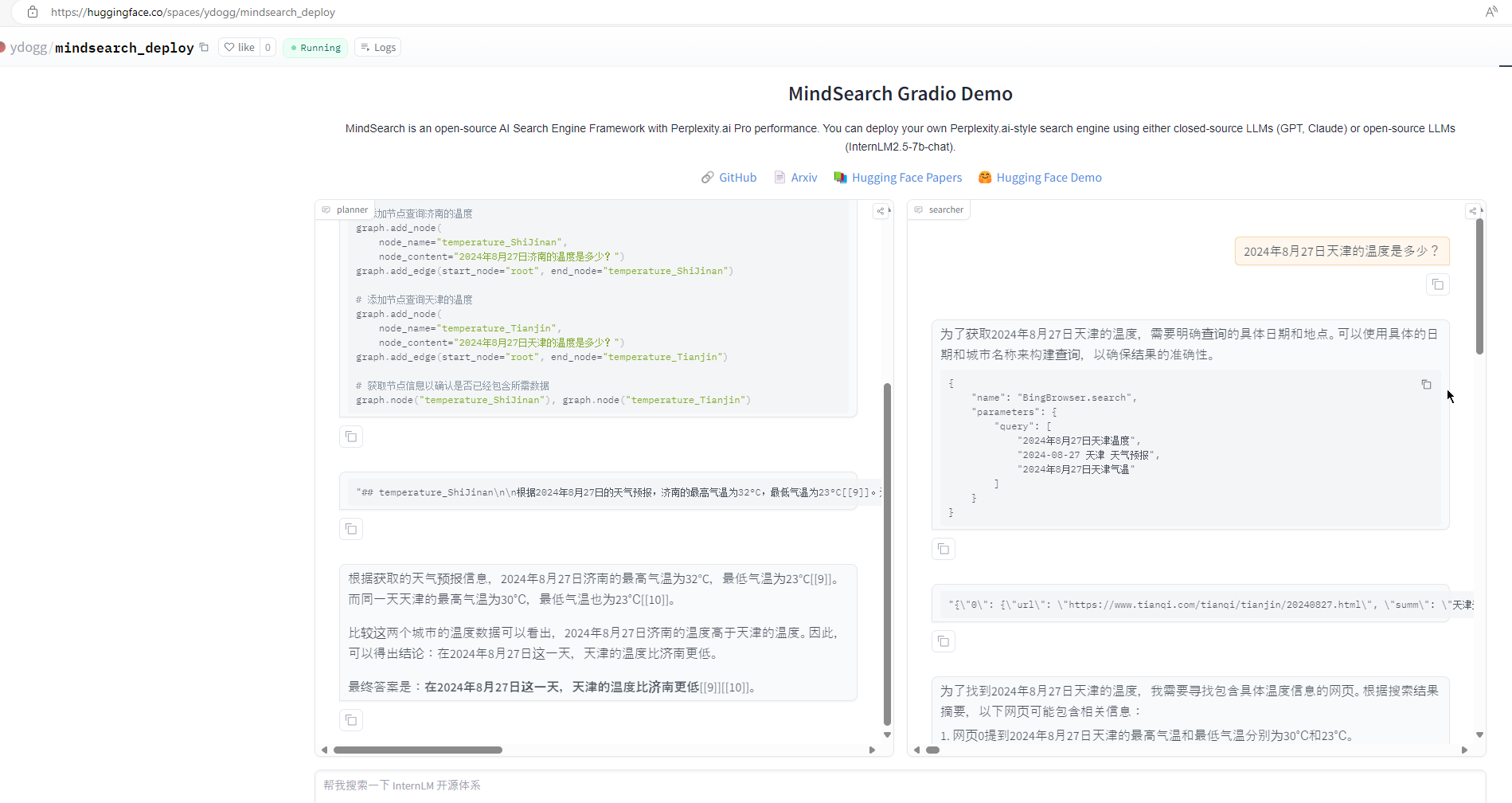Click the planner horizontal scrollbar thumb
This screenshot has width=1512, height=803.
tap(418, 750)
